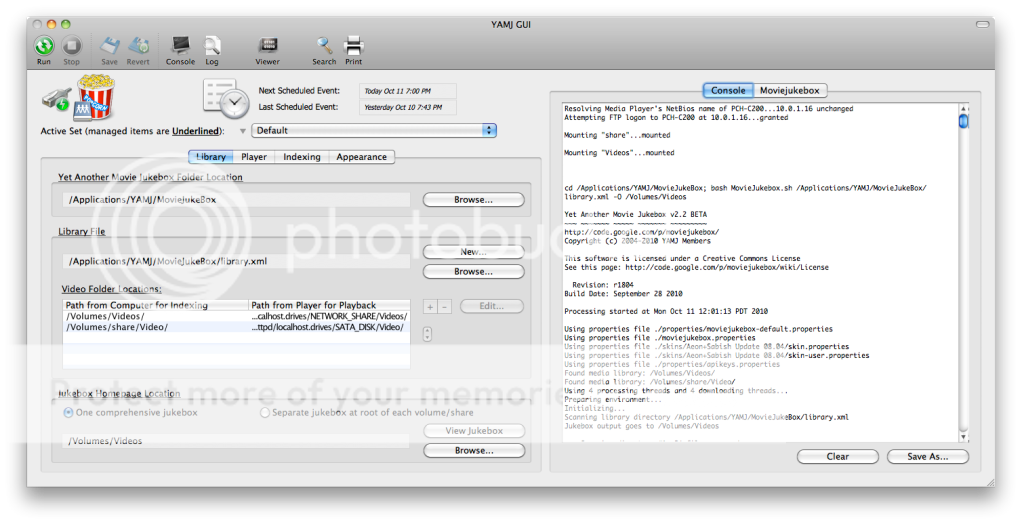Viewport: 1022px width, 524px height.
Task: Select One comprehensive jukebox option
Action: click(68, 413)
